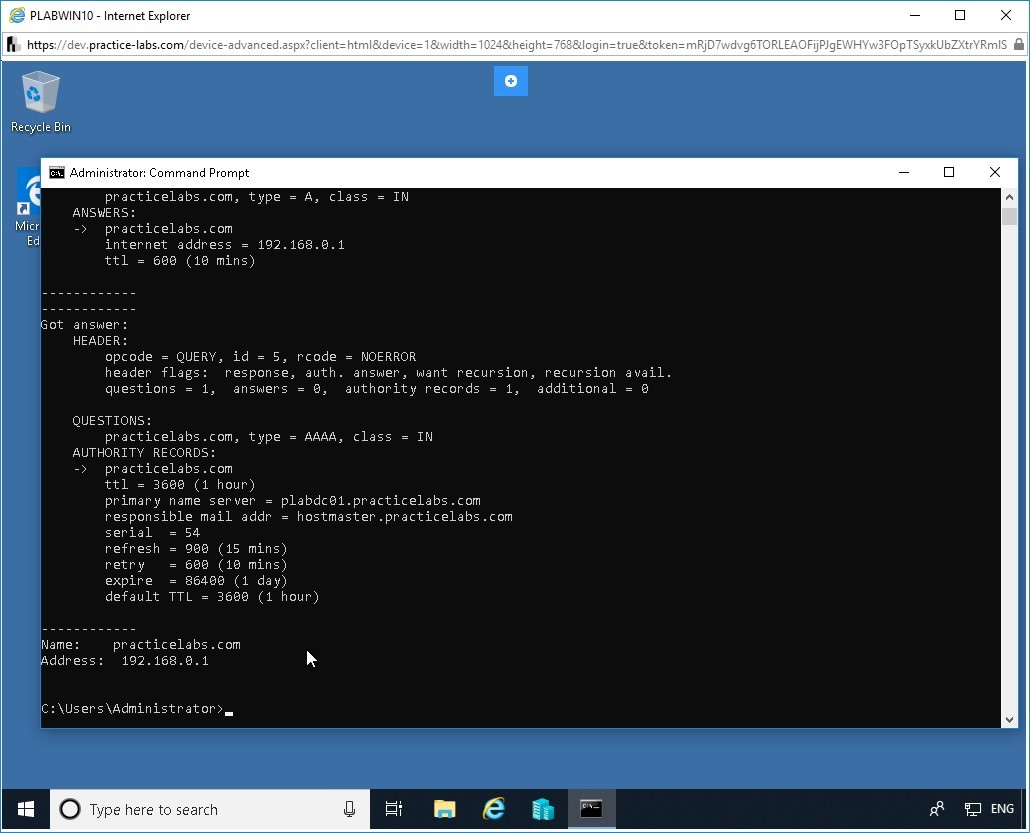This screenshot has width=1030, height=833.
Task: Close the Command Prompt window
Action: [x=995, y=172]
